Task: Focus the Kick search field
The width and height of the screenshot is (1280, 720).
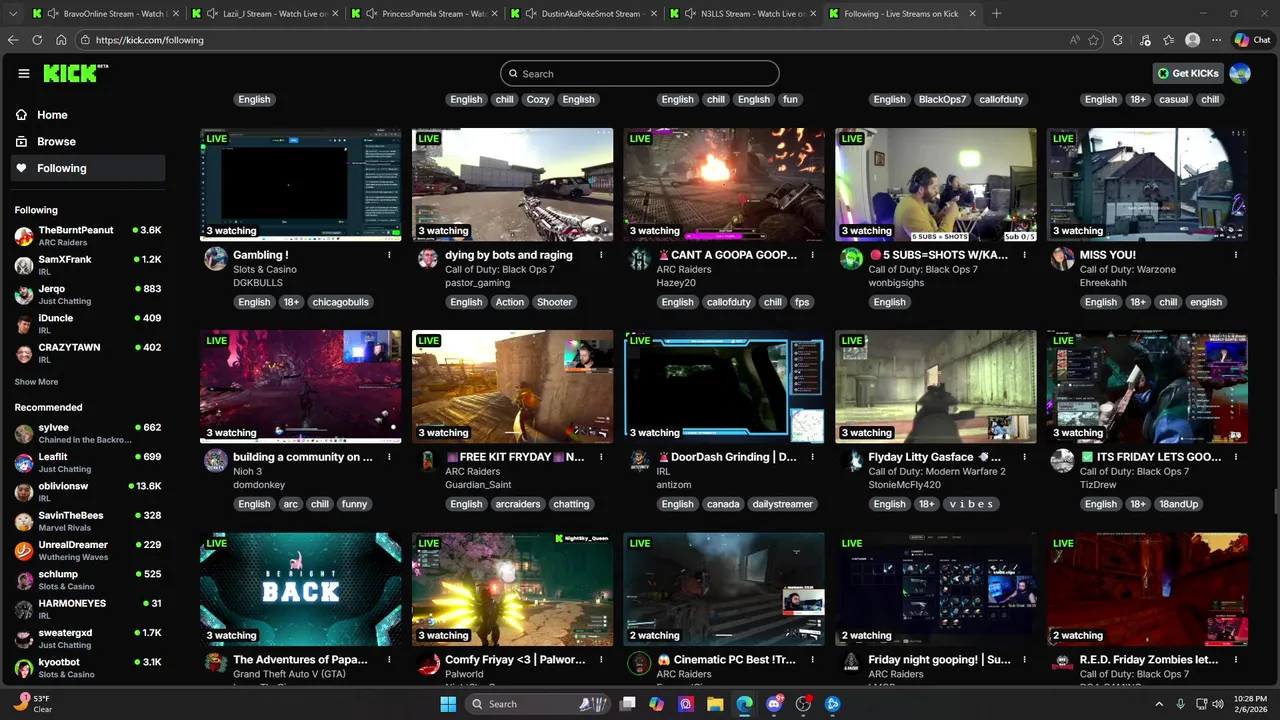Action: coord(640,73)
